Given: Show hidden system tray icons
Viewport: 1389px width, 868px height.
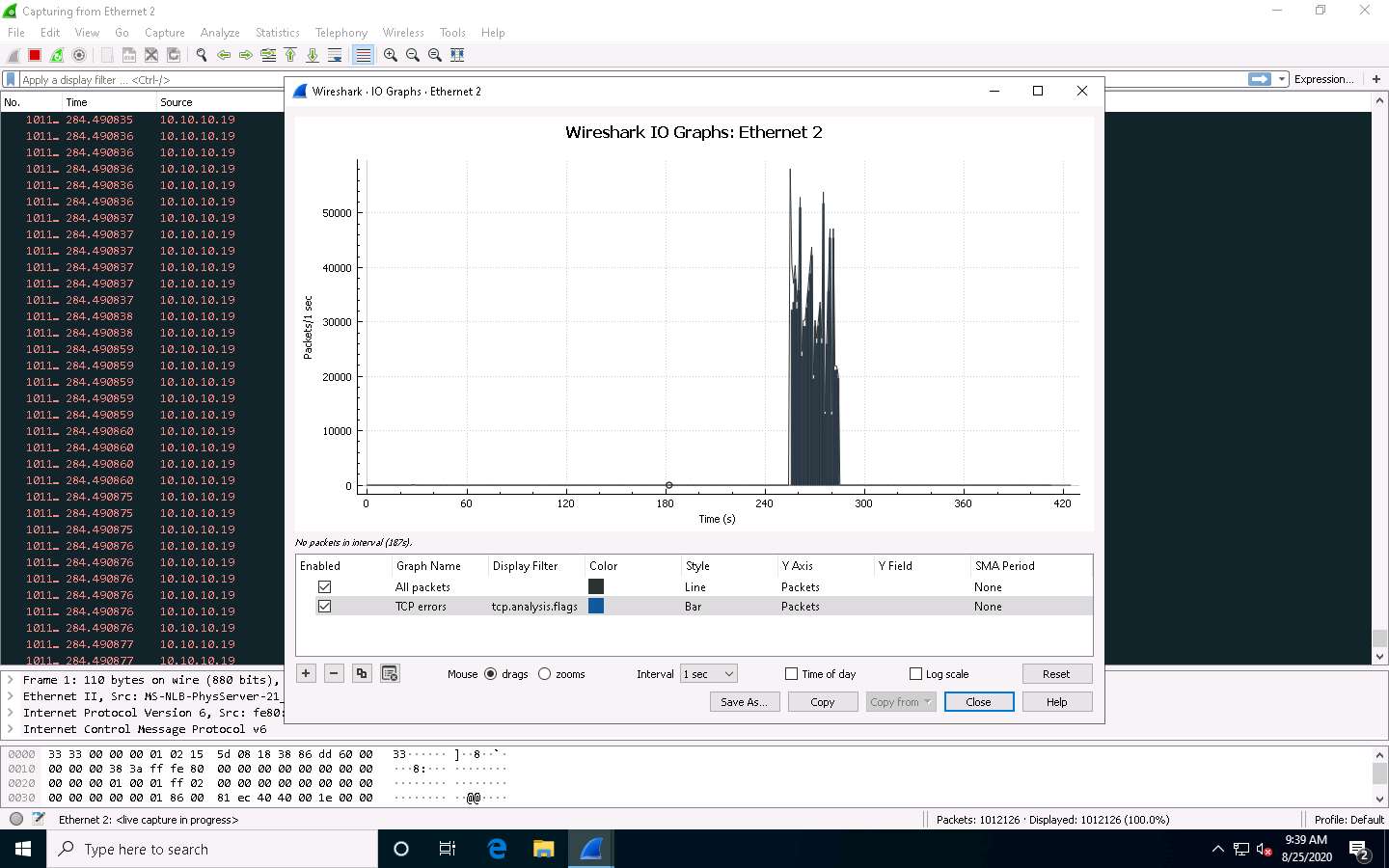Looking at the screenshot, I should 1217,849.
